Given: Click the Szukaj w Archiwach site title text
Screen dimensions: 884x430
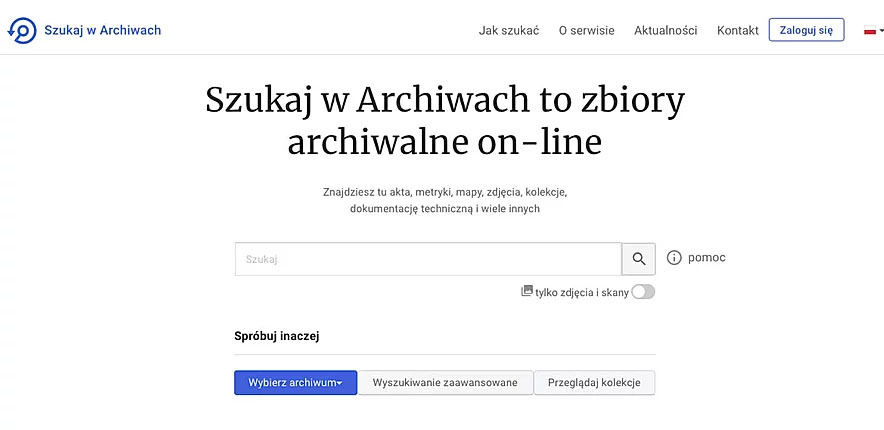Looking at the screenshot, I should (x=103, y=30).
